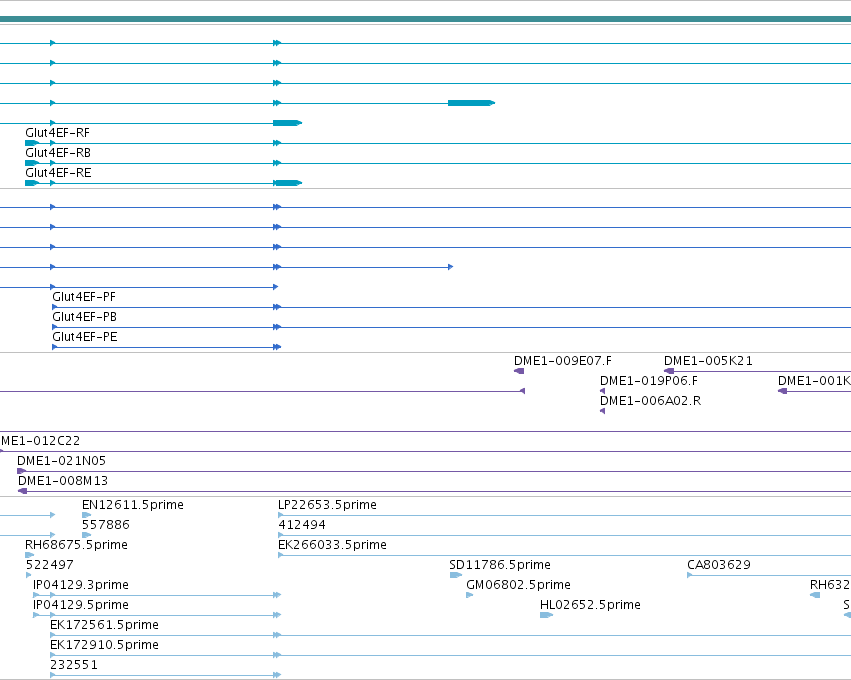The height and width of the screenshot is (680, 851).
Task: Click the teal reference sequence bar
Action: (x=426, y=20)
